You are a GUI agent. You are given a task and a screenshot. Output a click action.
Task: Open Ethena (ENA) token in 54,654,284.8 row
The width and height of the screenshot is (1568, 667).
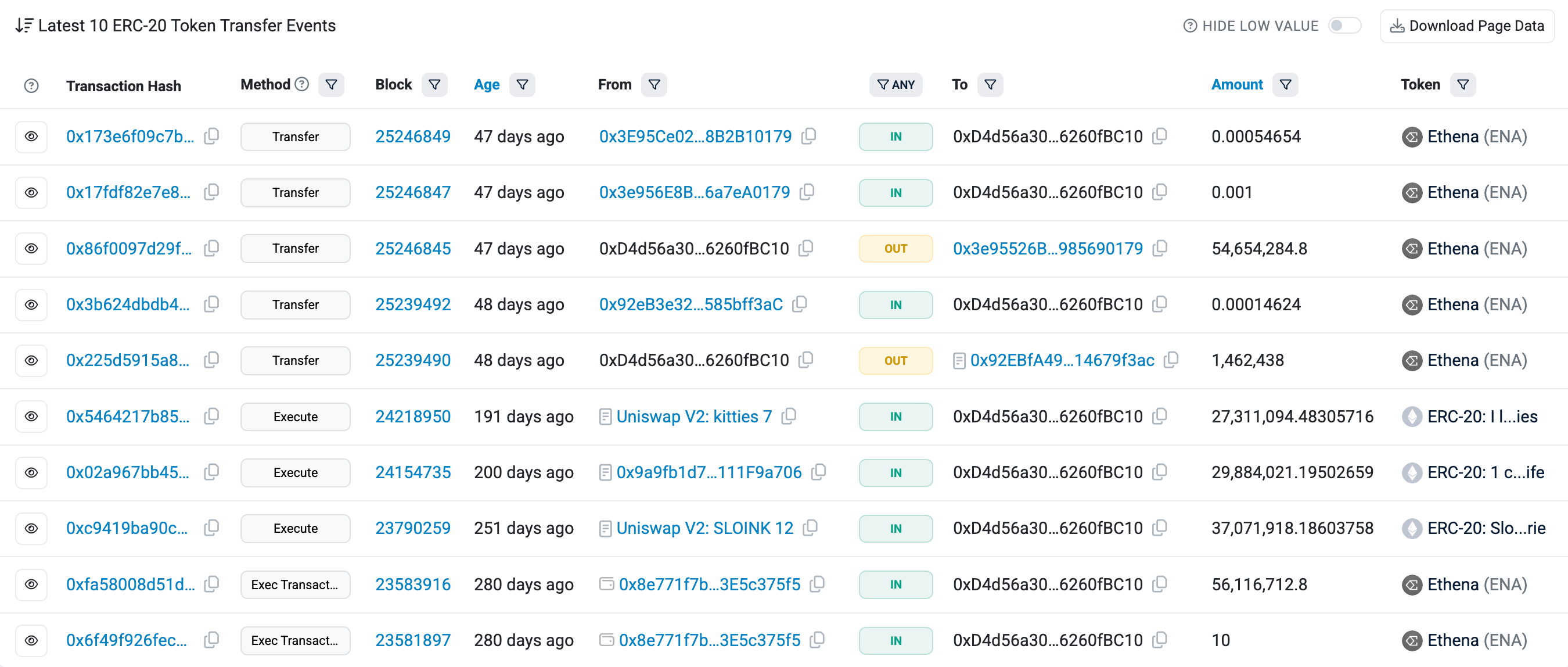point(1477,249)
